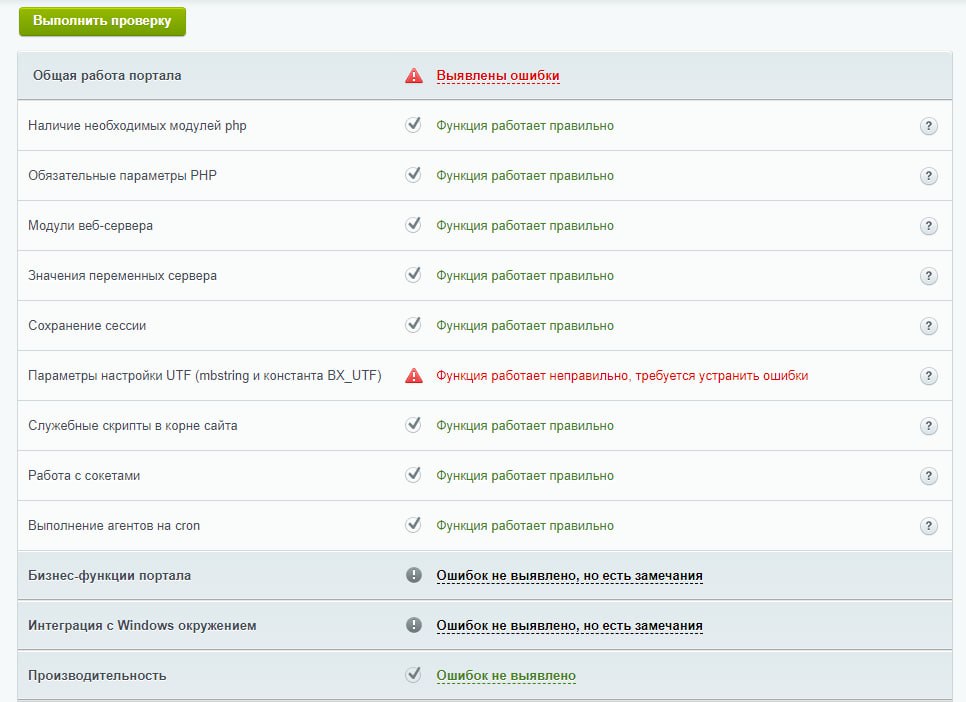Click checkmark icon in Работа с сокетами row
Image resolution: width=966 pixels, height=702 pixels.
coord(413,475)
